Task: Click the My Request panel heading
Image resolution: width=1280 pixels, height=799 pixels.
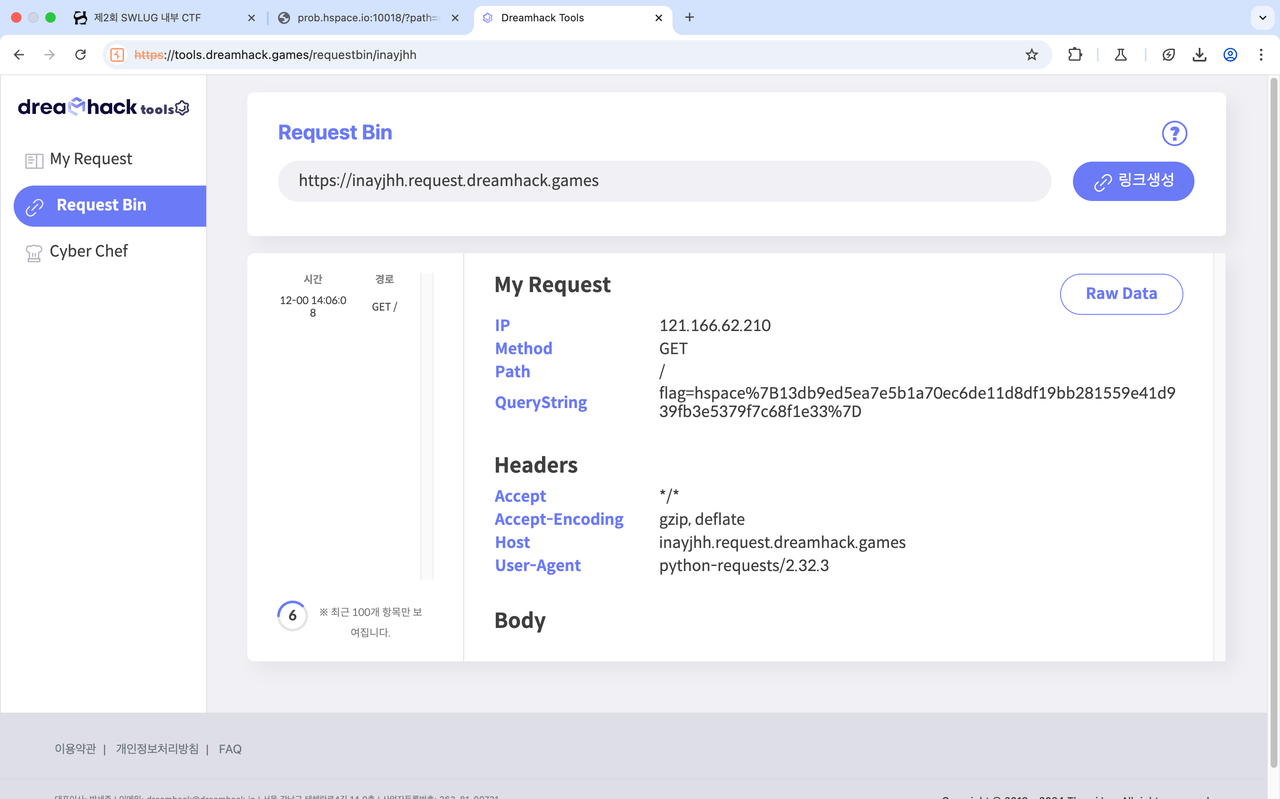Action: click(552, 285)
